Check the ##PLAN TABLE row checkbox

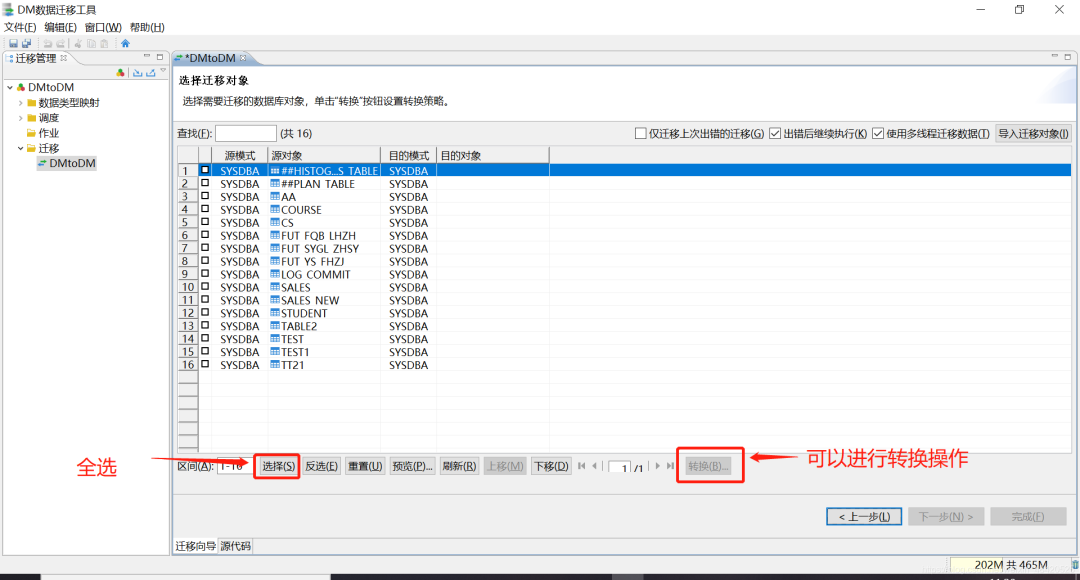205,183
